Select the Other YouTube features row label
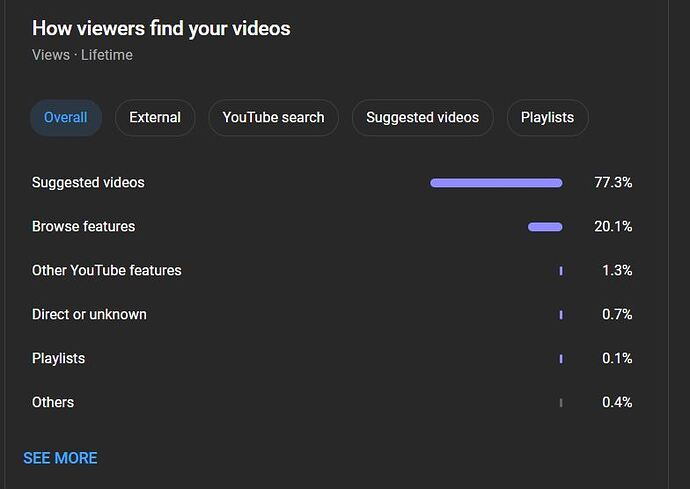The height and width of the screenshot is (489, 690). pos(106,270)
